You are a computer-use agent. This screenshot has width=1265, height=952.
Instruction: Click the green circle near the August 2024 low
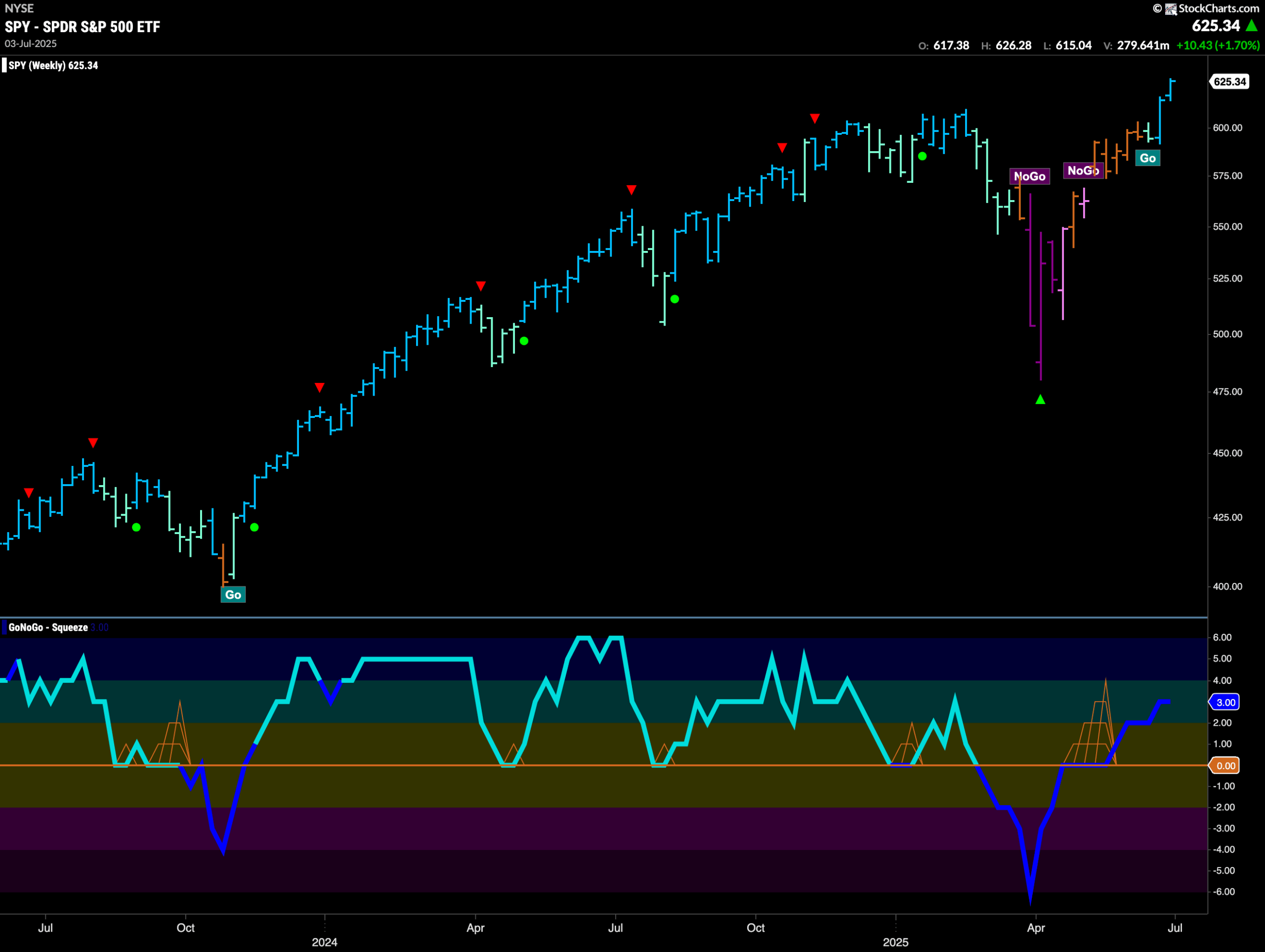(675, 298)
